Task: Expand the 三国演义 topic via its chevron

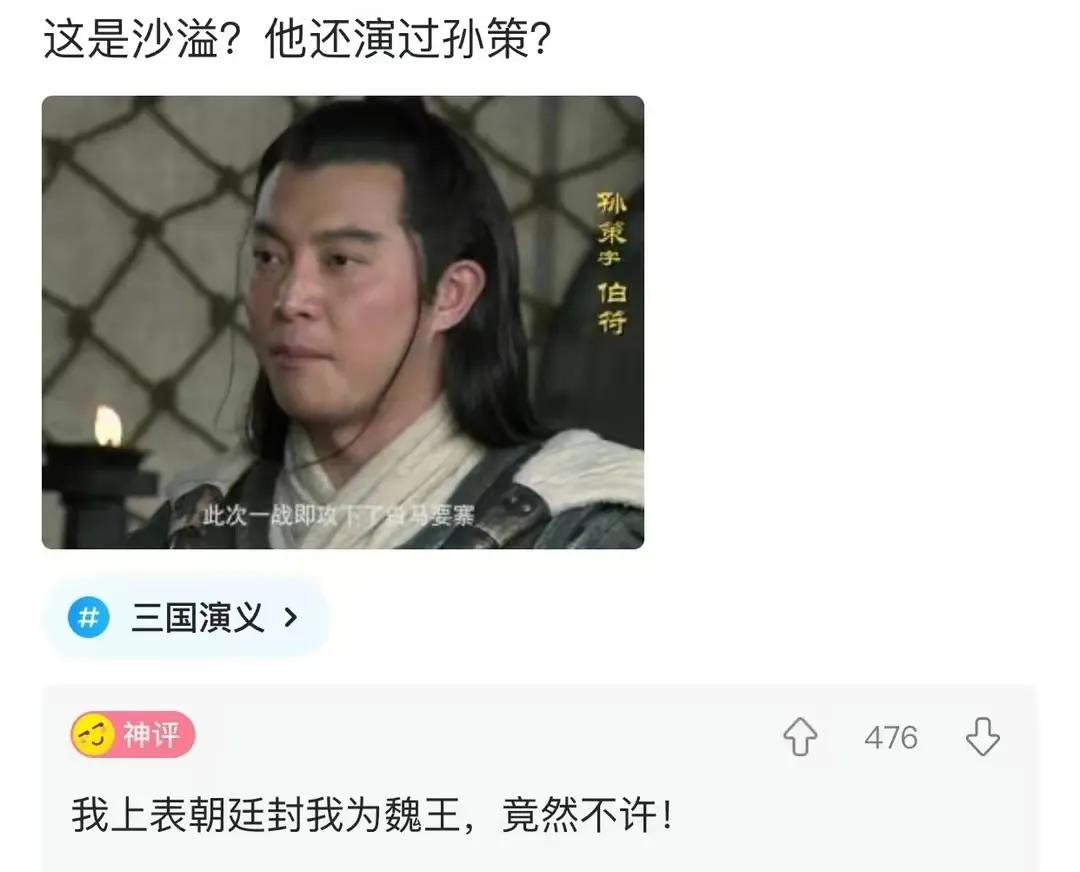Action: tap(291, 617)
